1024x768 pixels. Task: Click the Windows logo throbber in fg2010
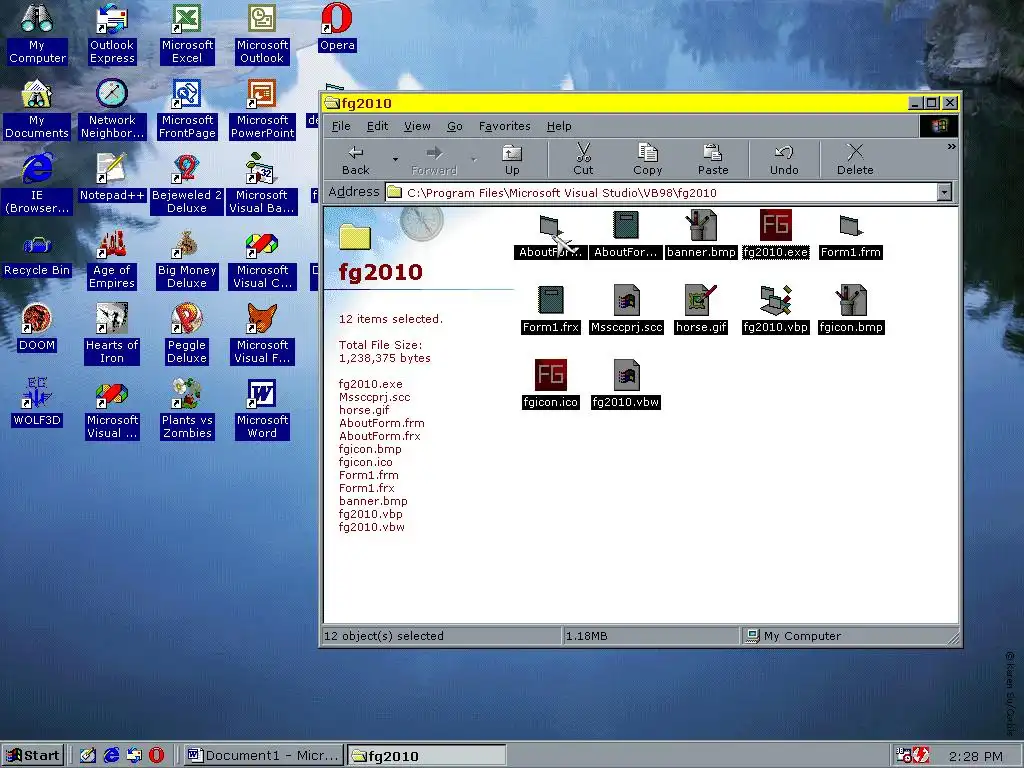(x=939, y=126)
